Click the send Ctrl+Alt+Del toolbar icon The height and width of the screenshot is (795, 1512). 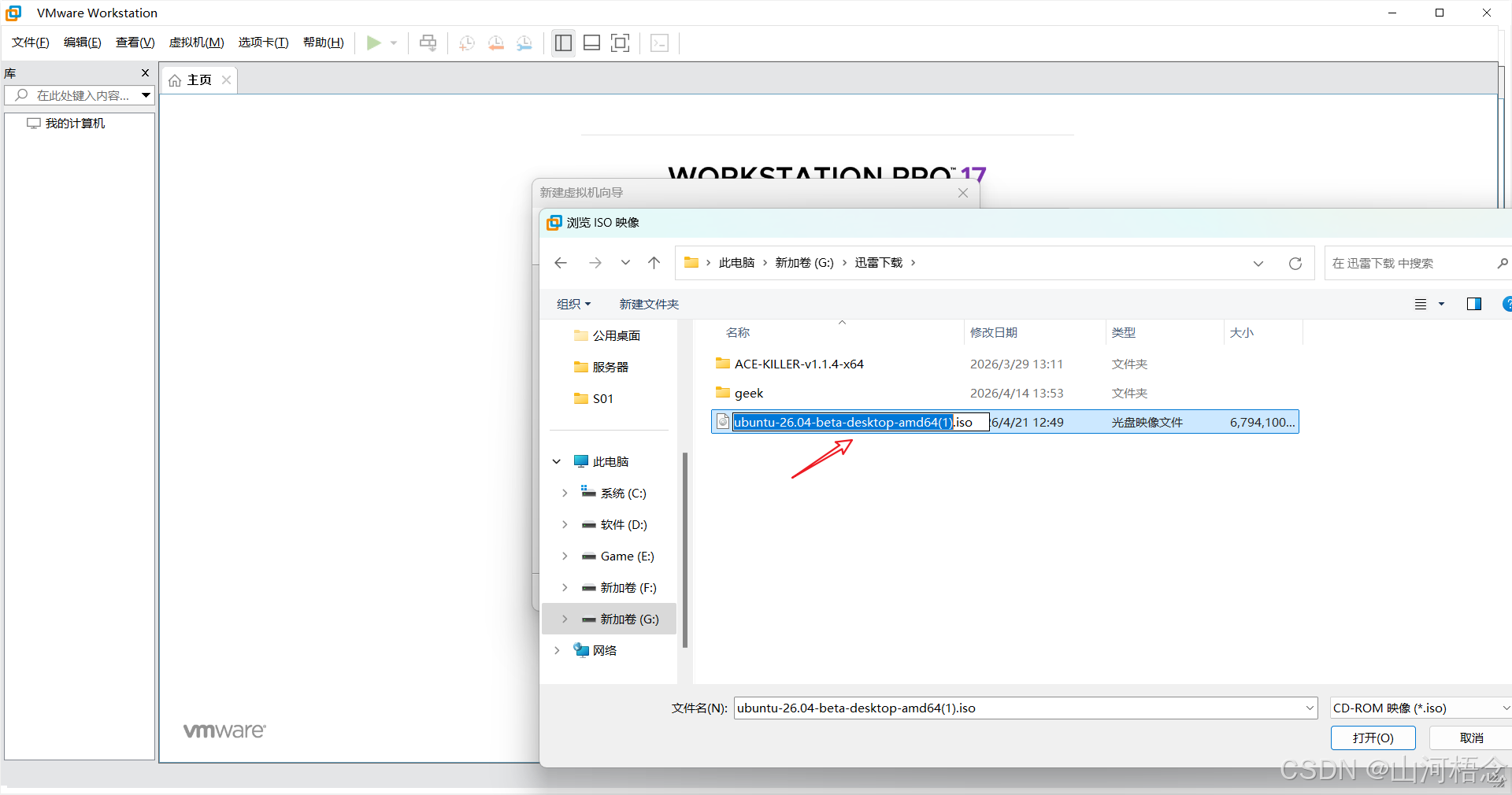coord(428,43)
